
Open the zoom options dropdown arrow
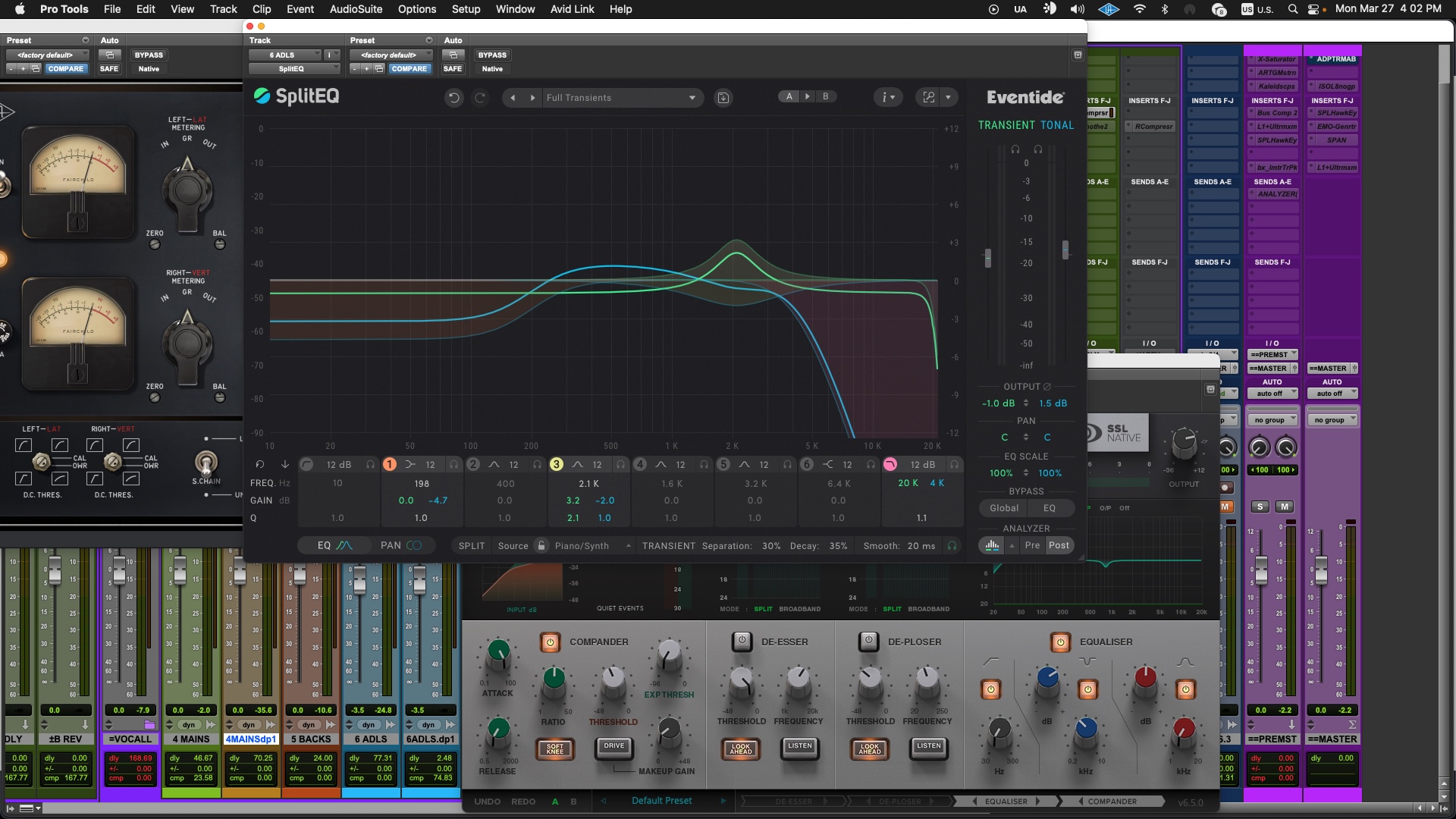(x=948, y=97)
